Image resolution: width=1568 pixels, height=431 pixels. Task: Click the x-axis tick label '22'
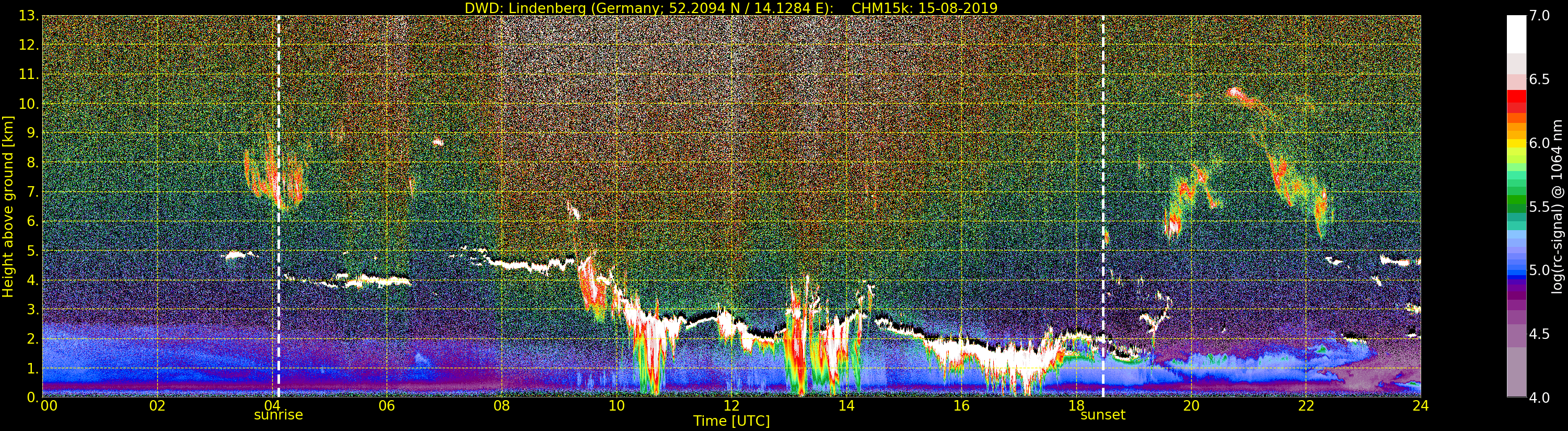point(1306,406)
